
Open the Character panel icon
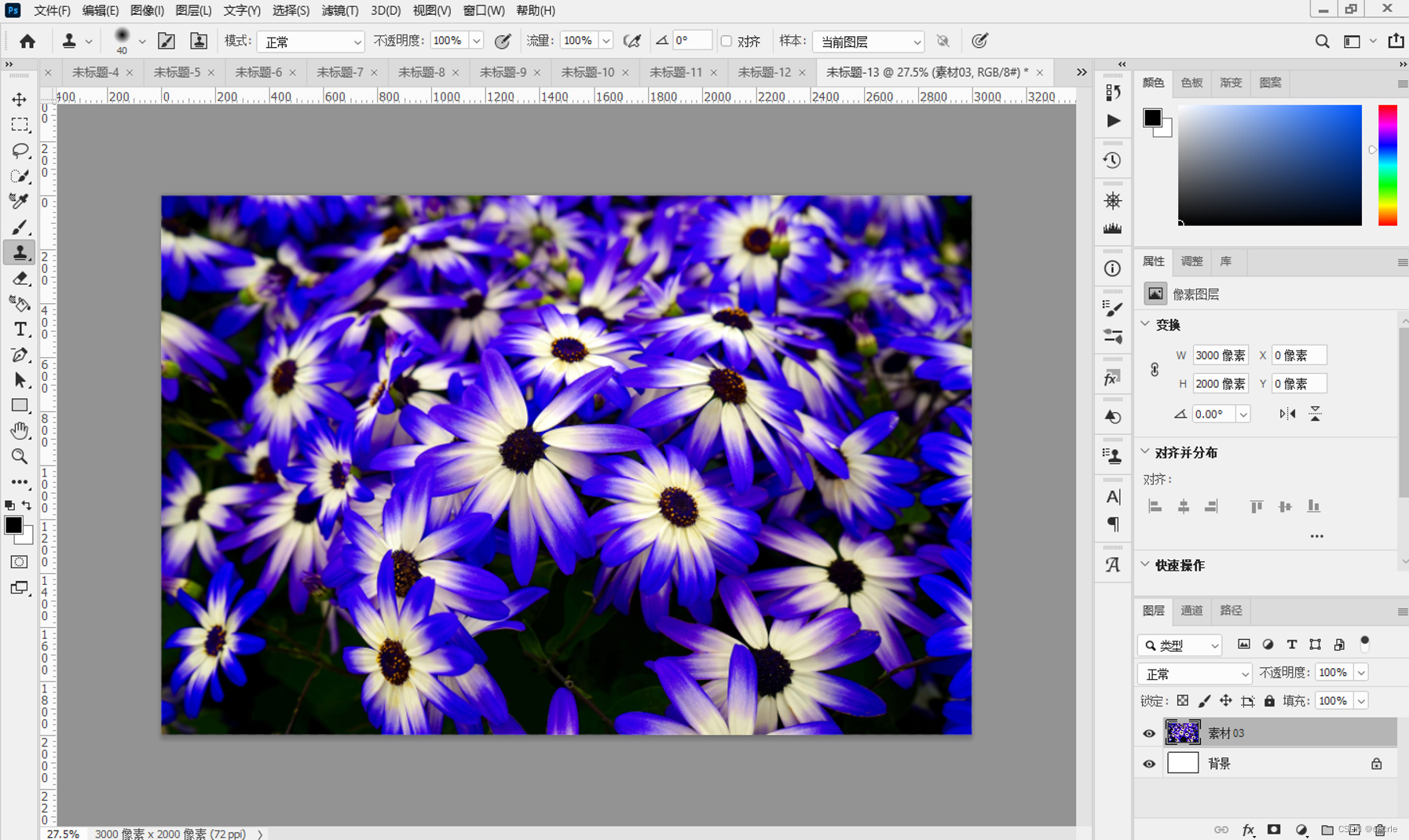pyautogui.click(x=1112, y=496)
